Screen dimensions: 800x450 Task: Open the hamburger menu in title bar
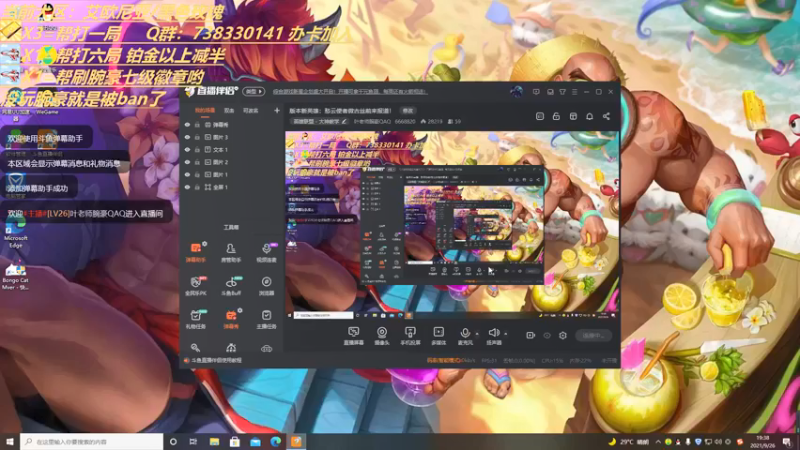[x=574, y=92]
